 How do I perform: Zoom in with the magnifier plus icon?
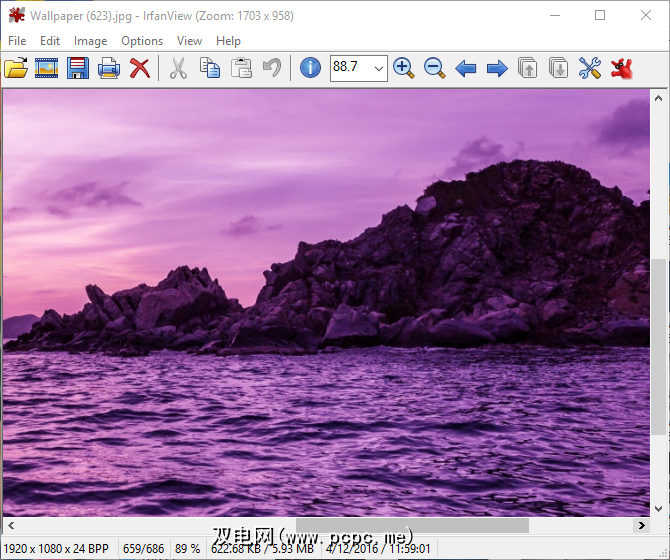tap(403, 68)
